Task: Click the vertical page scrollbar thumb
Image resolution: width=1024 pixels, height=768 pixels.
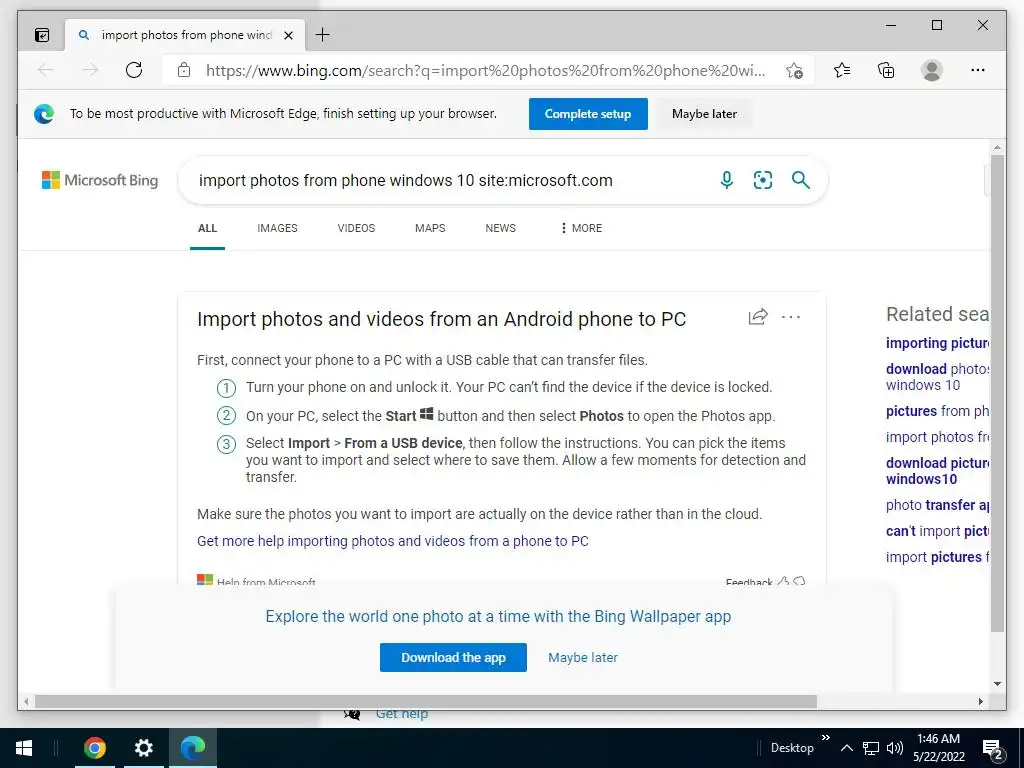Action: 997,392
